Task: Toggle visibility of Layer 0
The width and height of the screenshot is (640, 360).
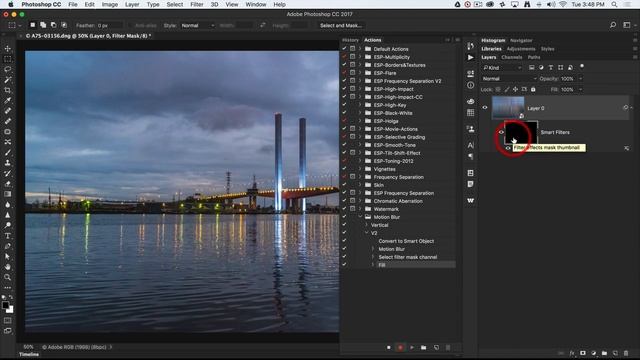Action: tap(485, 108)
